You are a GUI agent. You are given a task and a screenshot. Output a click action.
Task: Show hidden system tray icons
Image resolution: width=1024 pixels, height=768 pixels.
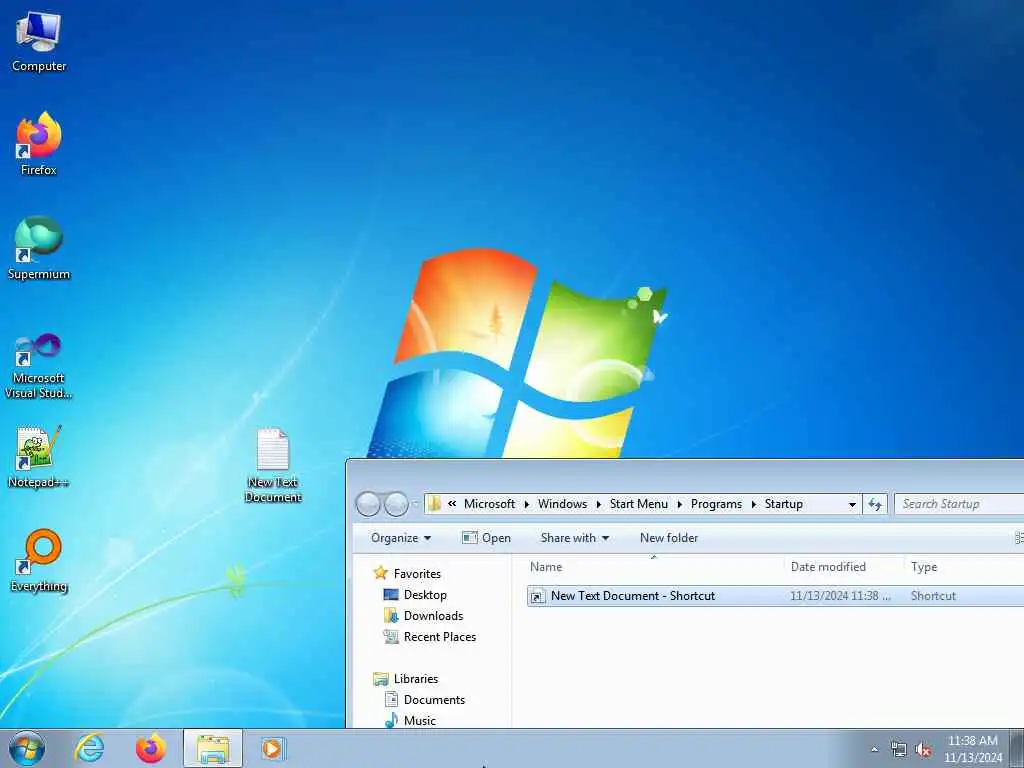(x=875, y=750)
